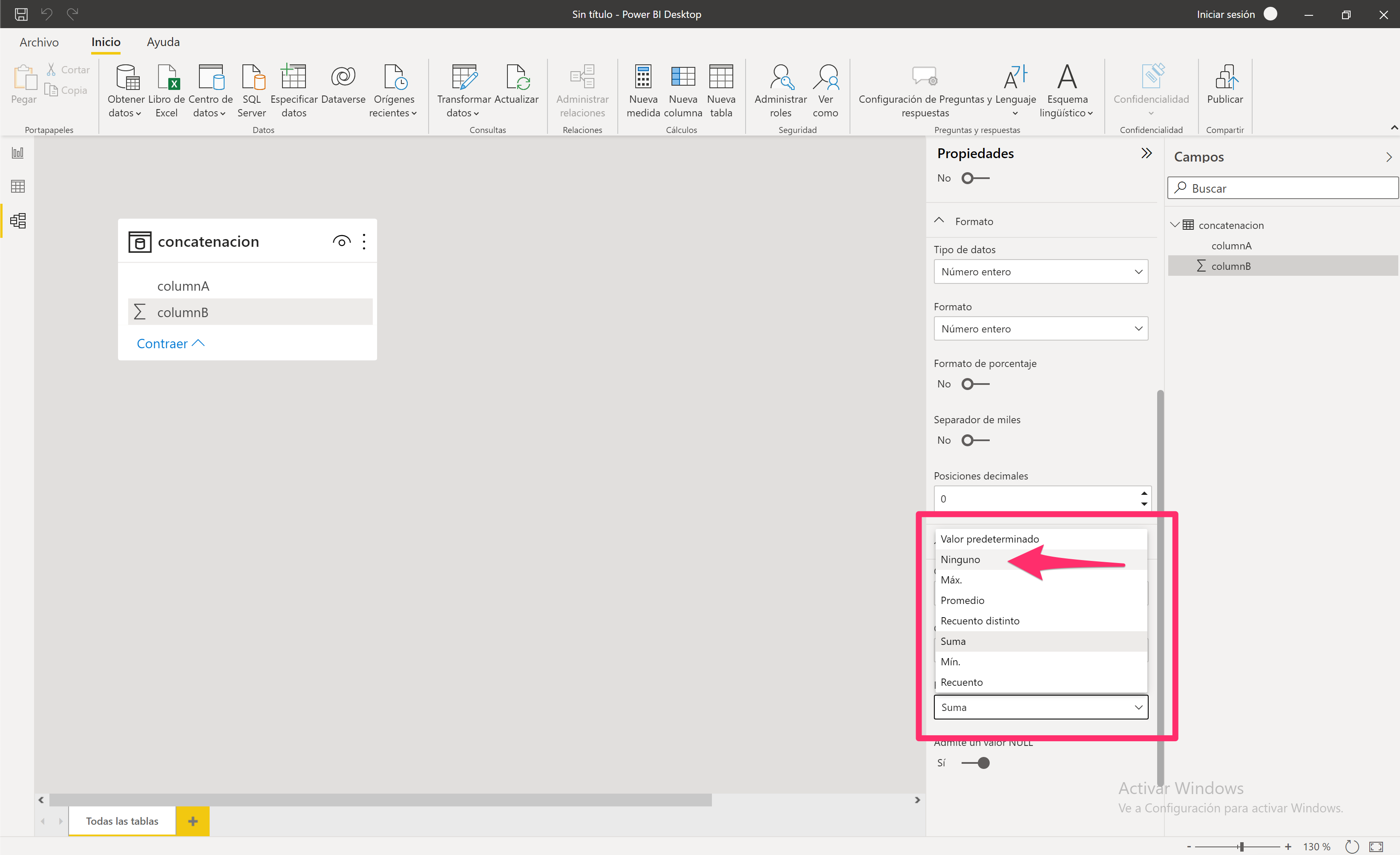1400x855 pixels.
Task: Click Administrar roles icon
Action: click(781, 90)
